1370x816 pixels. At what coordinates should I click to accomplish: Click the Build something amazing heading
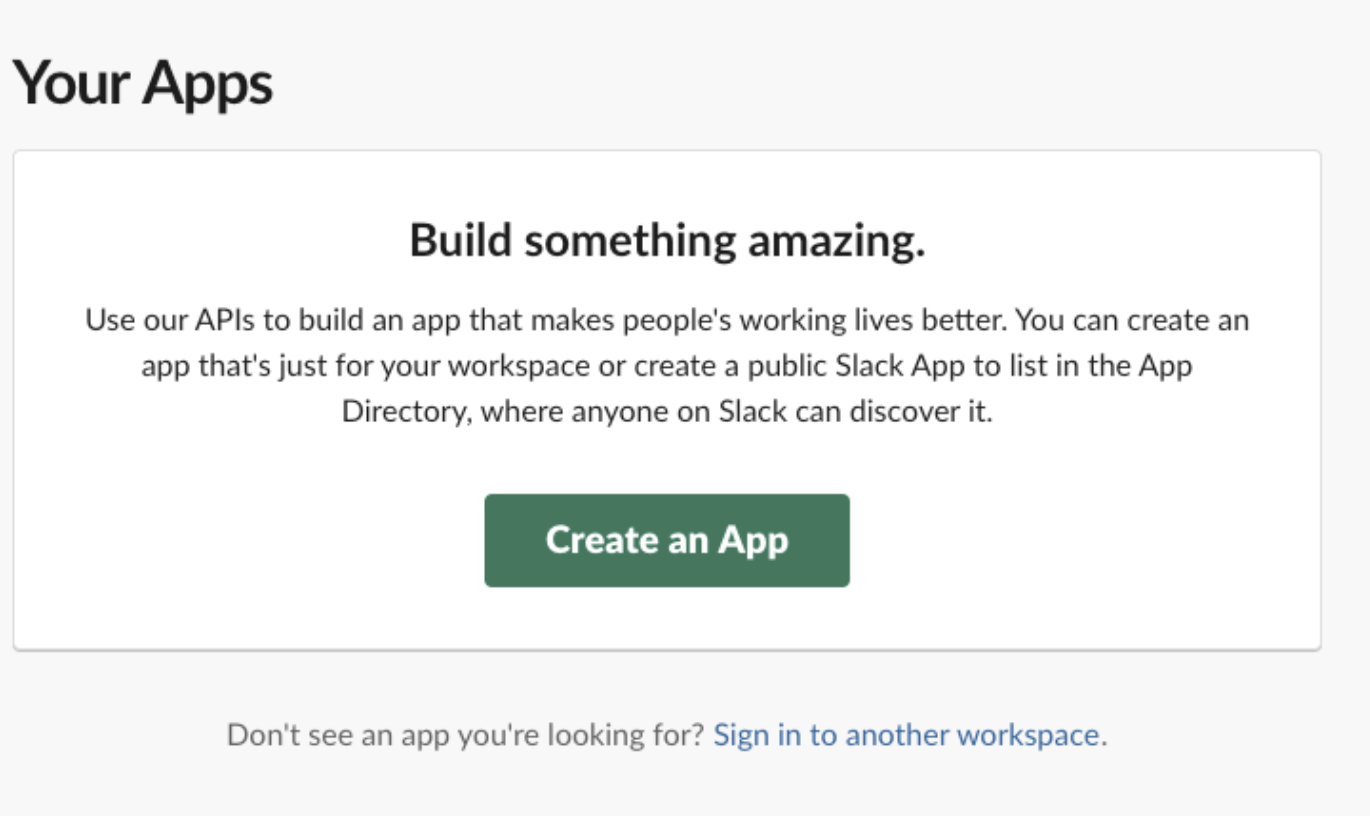click(x=667, y=241)
